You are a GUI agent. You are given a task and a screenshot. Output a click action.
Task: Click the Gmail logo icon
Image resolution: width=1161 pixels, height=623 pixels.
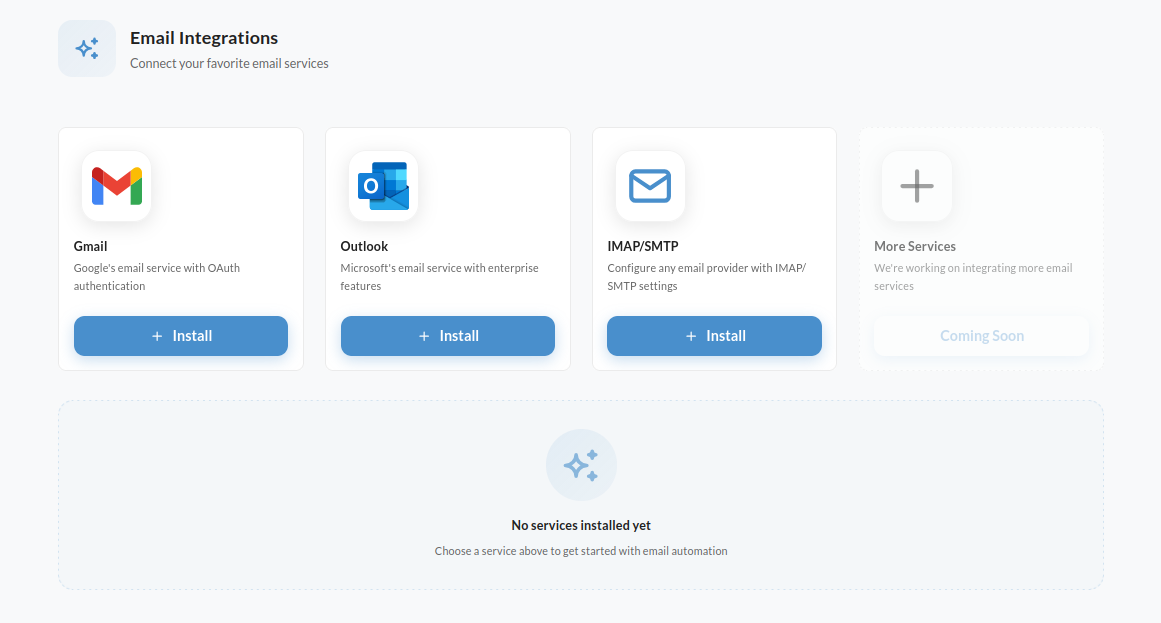116,186
